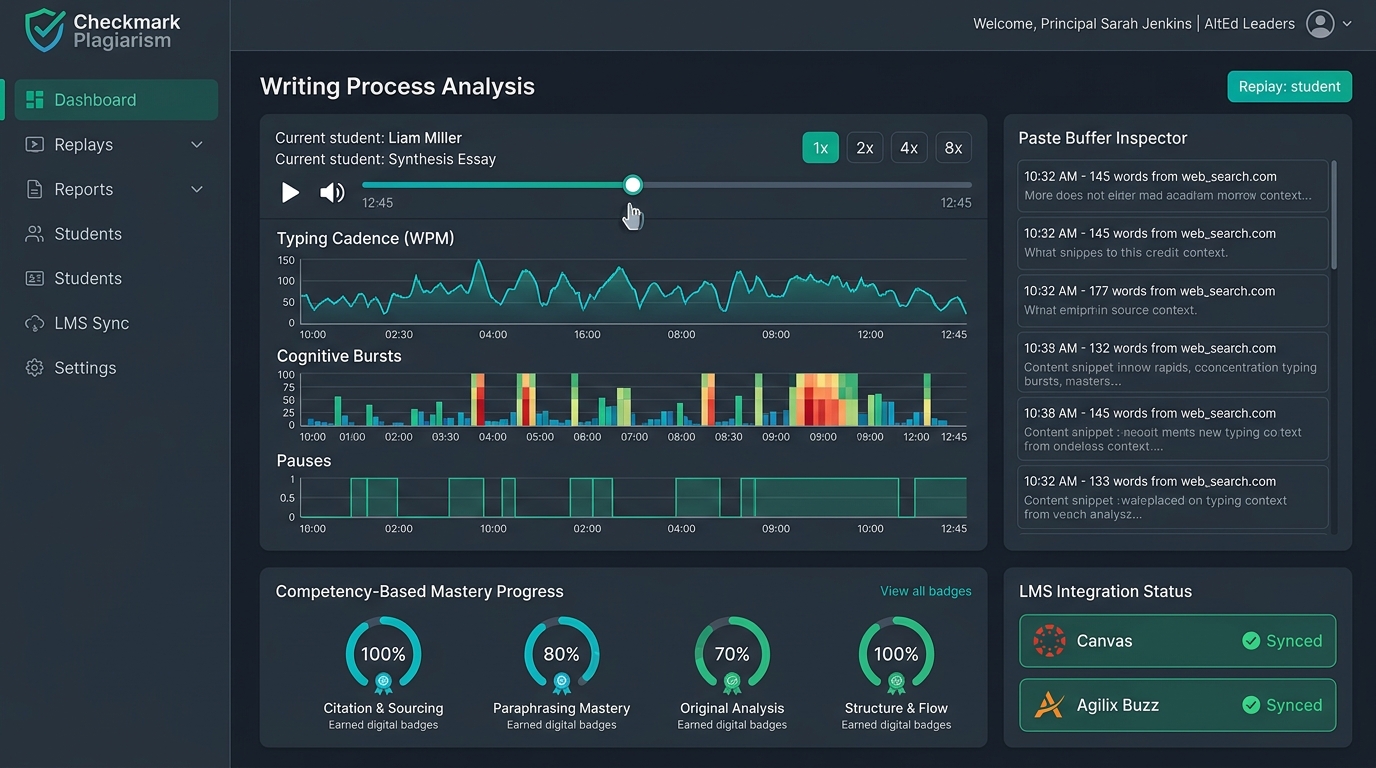Click the Settings gear icon
Viewport: 1376px width, 768px height.
point(35,368)
